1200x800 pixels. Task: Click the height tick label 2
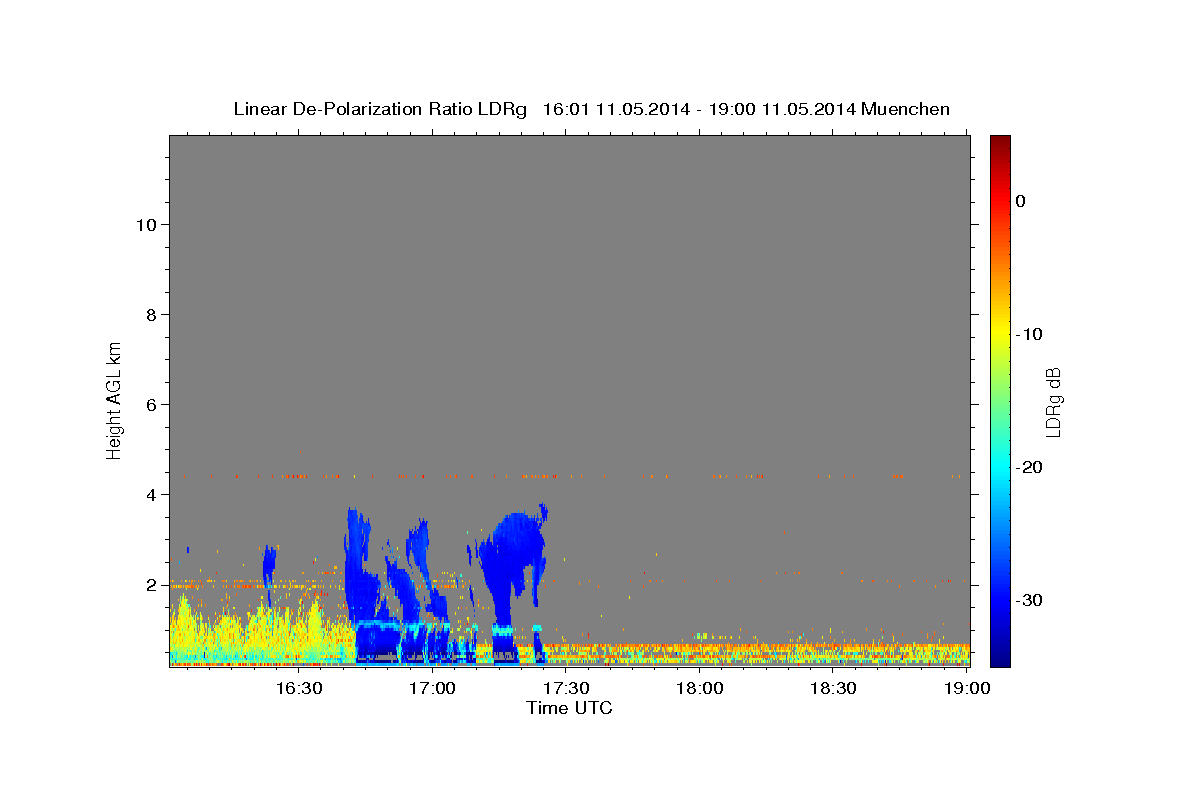coord(149,584)
